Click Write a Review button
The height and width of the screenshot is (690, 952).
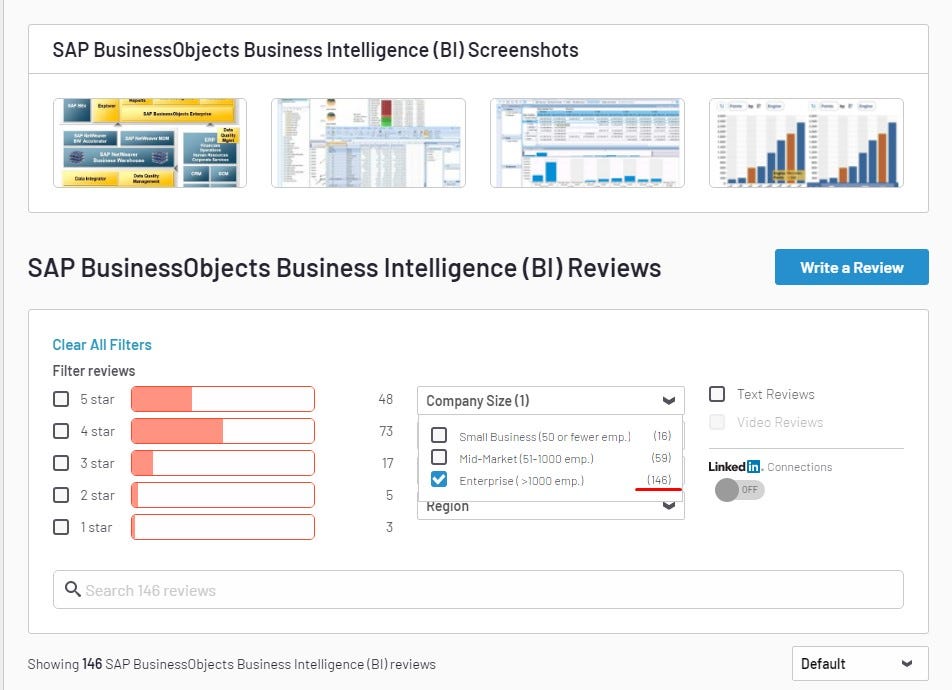(x=851, y=267)
